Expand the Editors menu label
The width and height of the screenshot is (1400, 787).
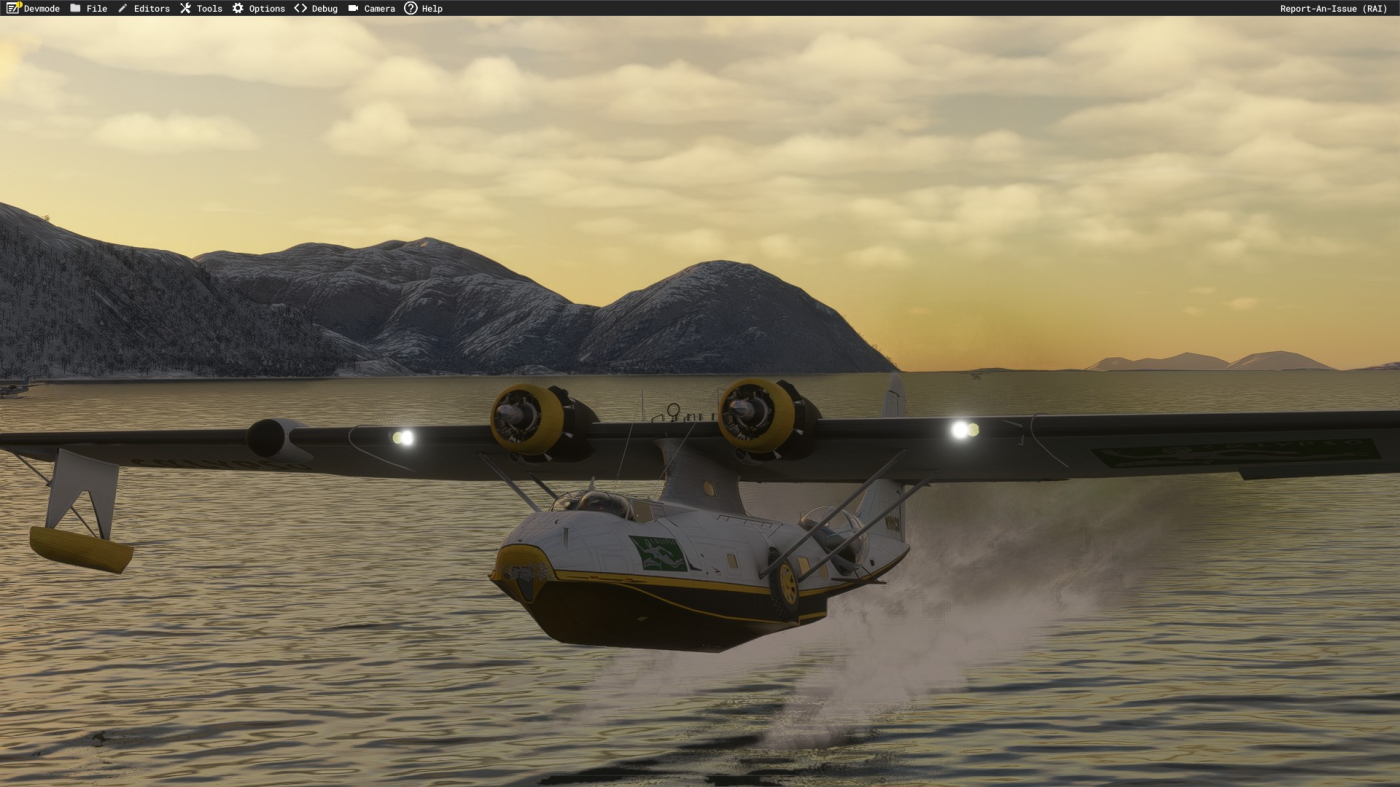[152, 8]
